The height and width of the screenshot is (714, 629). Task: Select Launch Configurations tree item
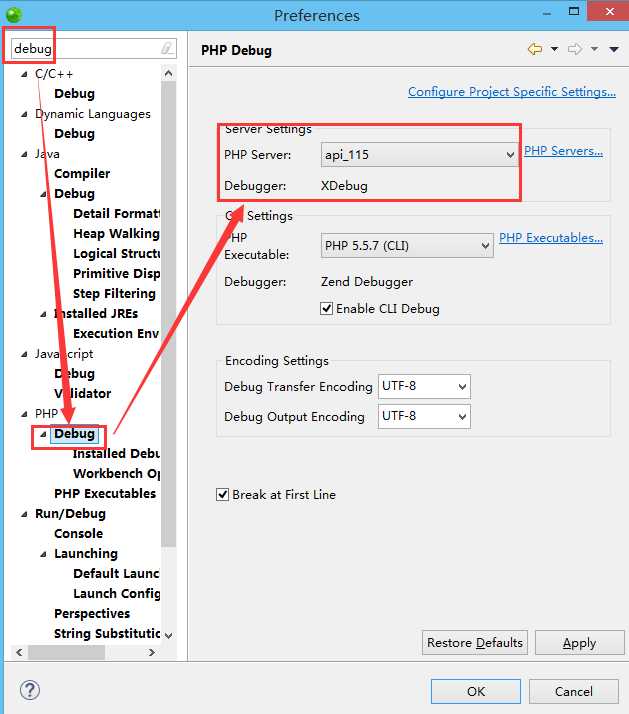117,594
